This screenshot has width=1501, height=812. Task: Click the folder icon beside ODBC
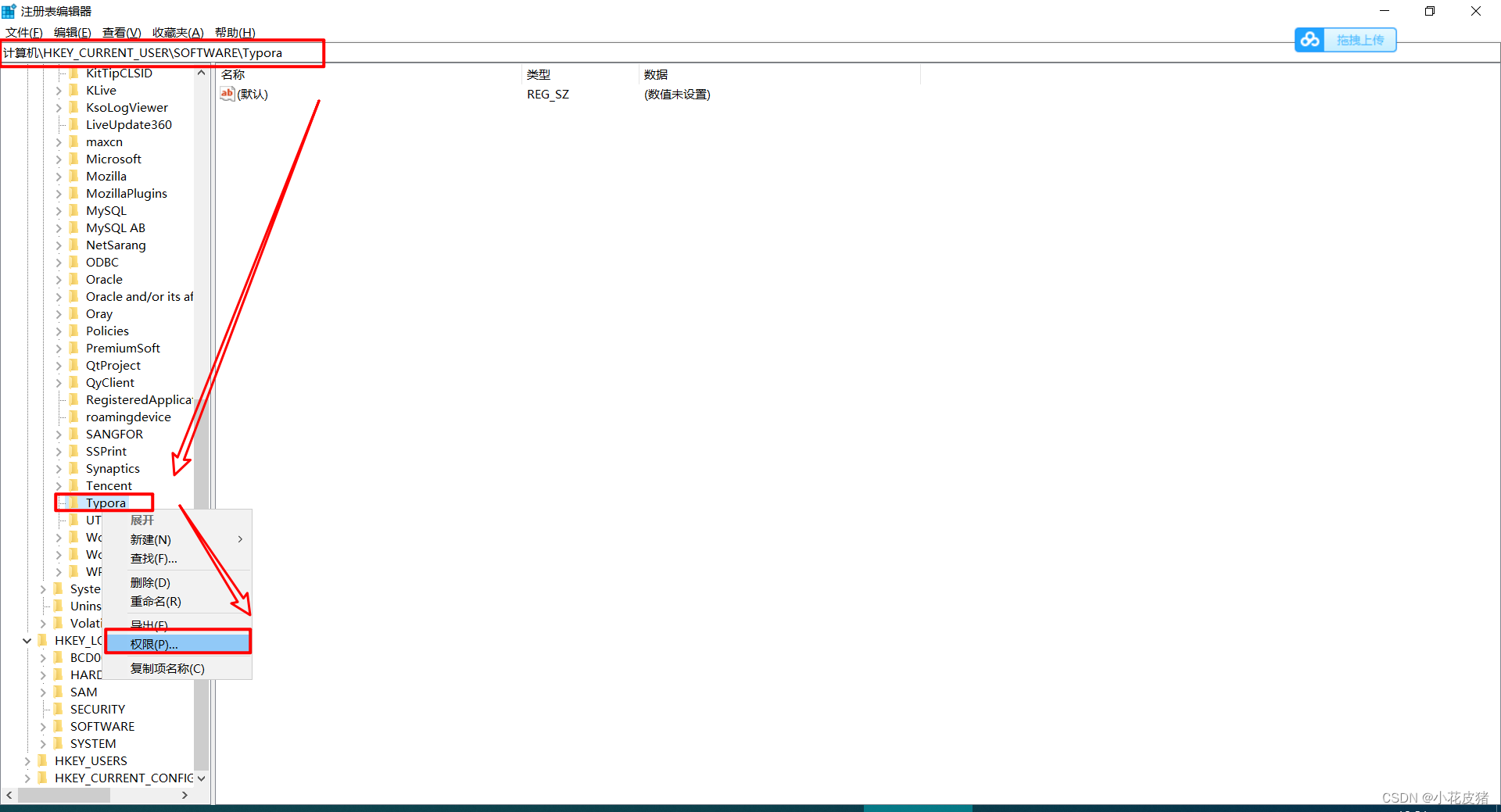click(74, 262)
